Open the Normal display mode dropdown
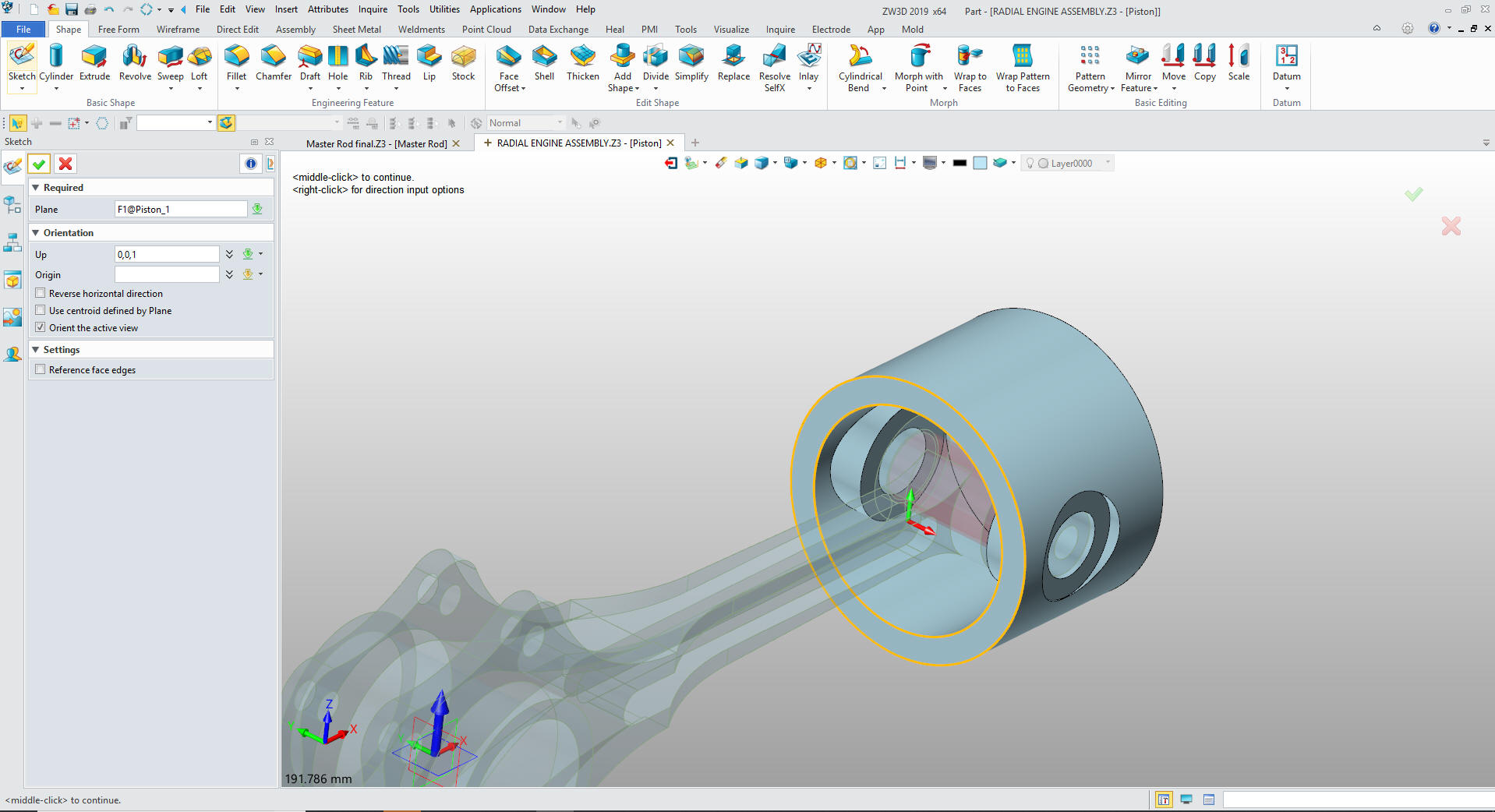The width and height of the screenshot is (1495, 812). click(x=560, y=123)
